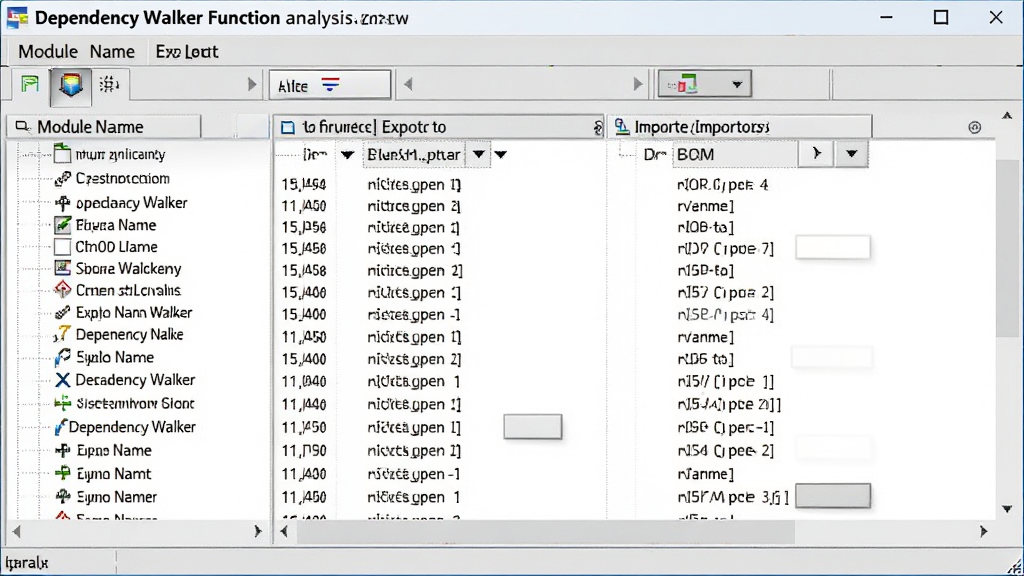1024x576 pixels.
Task: Click the Sbone Walckeny item icon
Action: point(63,268)
